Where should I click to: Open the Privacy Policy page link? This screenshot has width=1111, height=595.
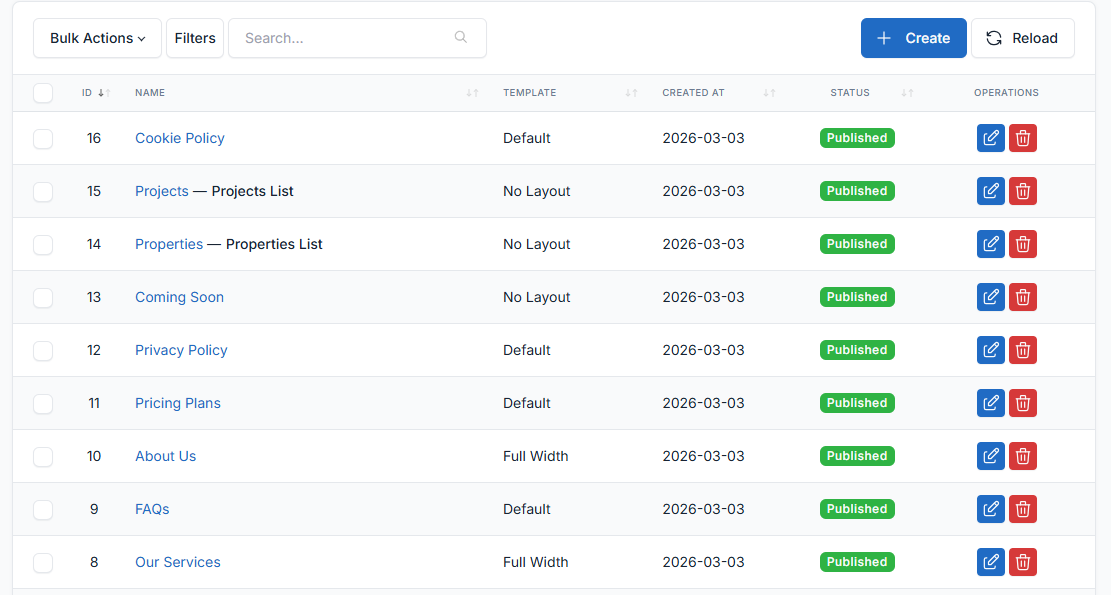click(x=181, y=350)
